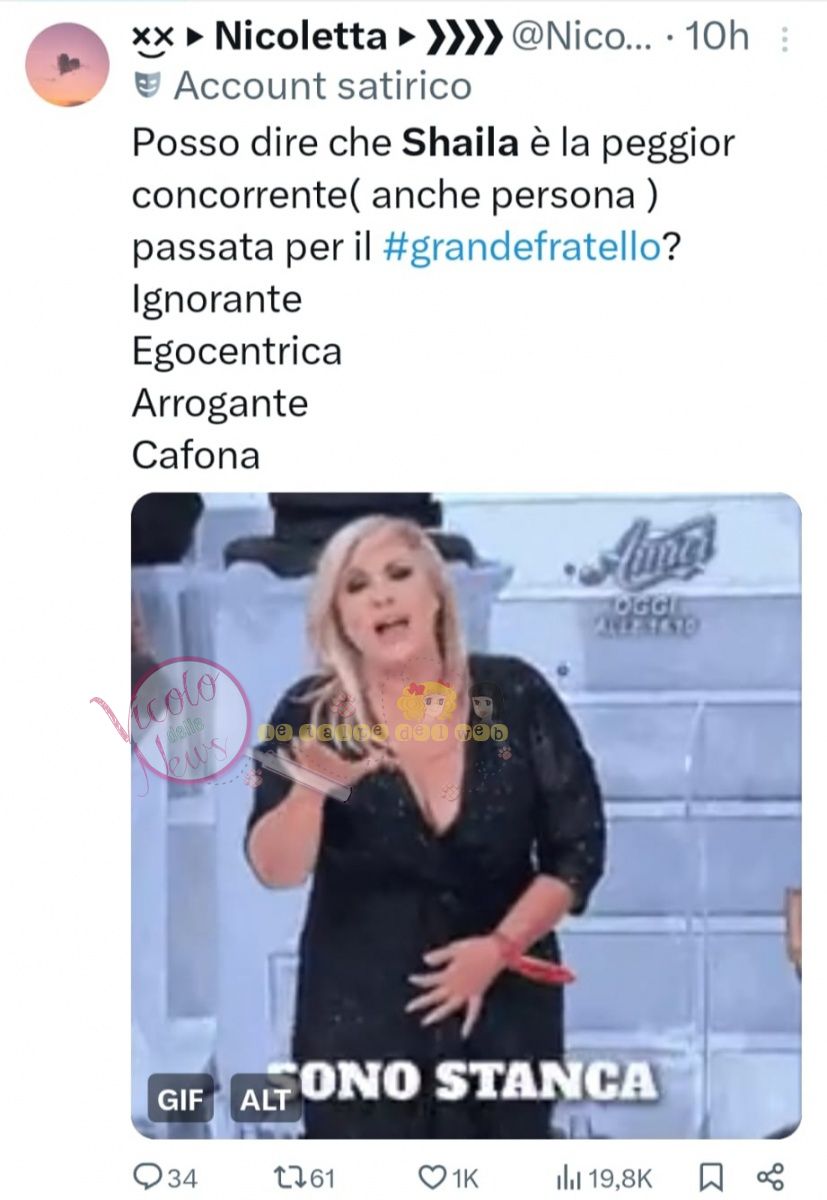Tap the bold Shaila text
Viewport: 827px width, 1200px height.
460,144
